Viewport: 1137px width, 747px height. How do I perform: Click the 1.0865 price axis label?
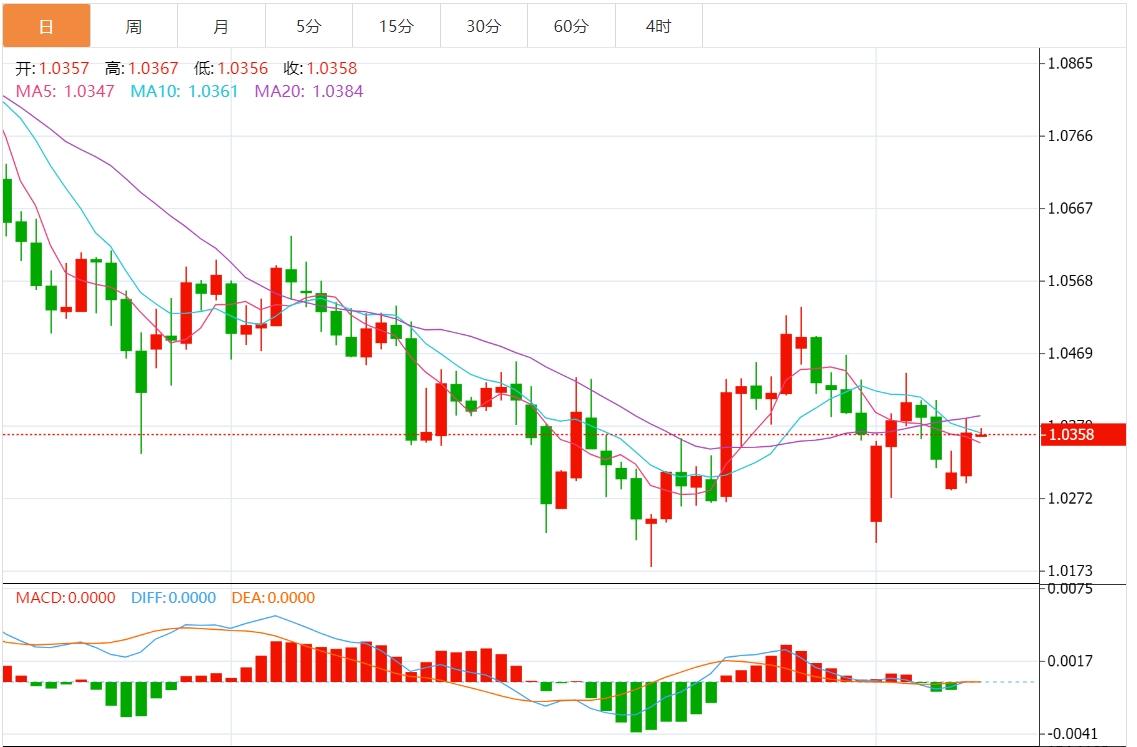(1070, 63)
